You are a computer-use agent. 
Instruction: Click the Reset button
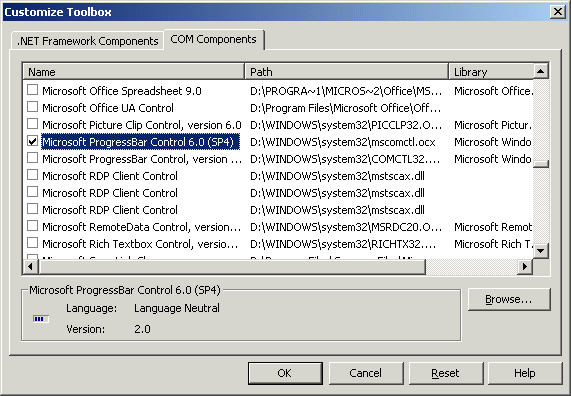click(446, 373)
